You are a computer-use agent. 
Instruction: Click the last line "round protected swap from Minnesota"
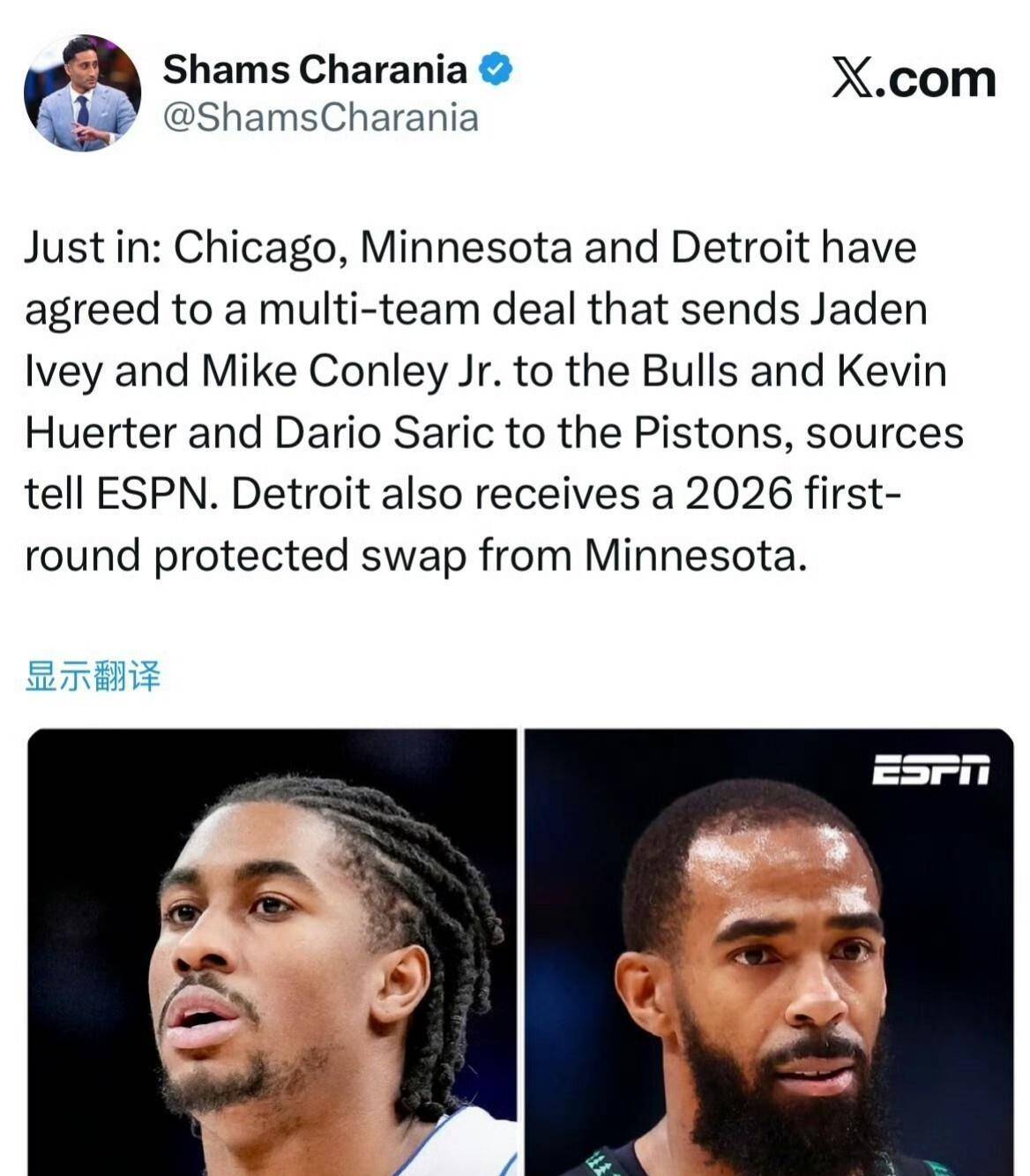point(416,557)
